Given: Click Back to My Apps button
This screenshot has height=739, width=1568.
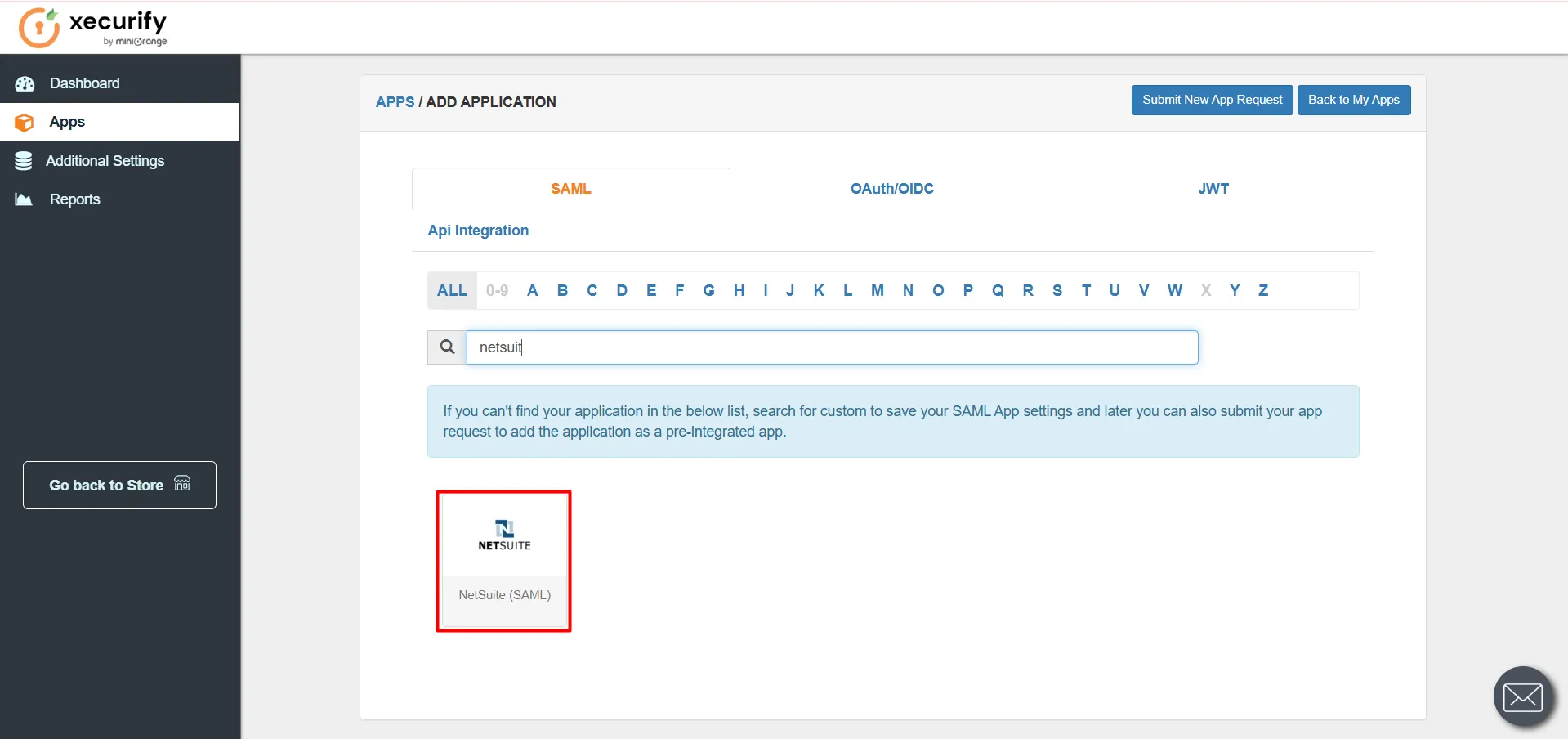Looking at the screenshot, I should click(x=1353, y=100).
